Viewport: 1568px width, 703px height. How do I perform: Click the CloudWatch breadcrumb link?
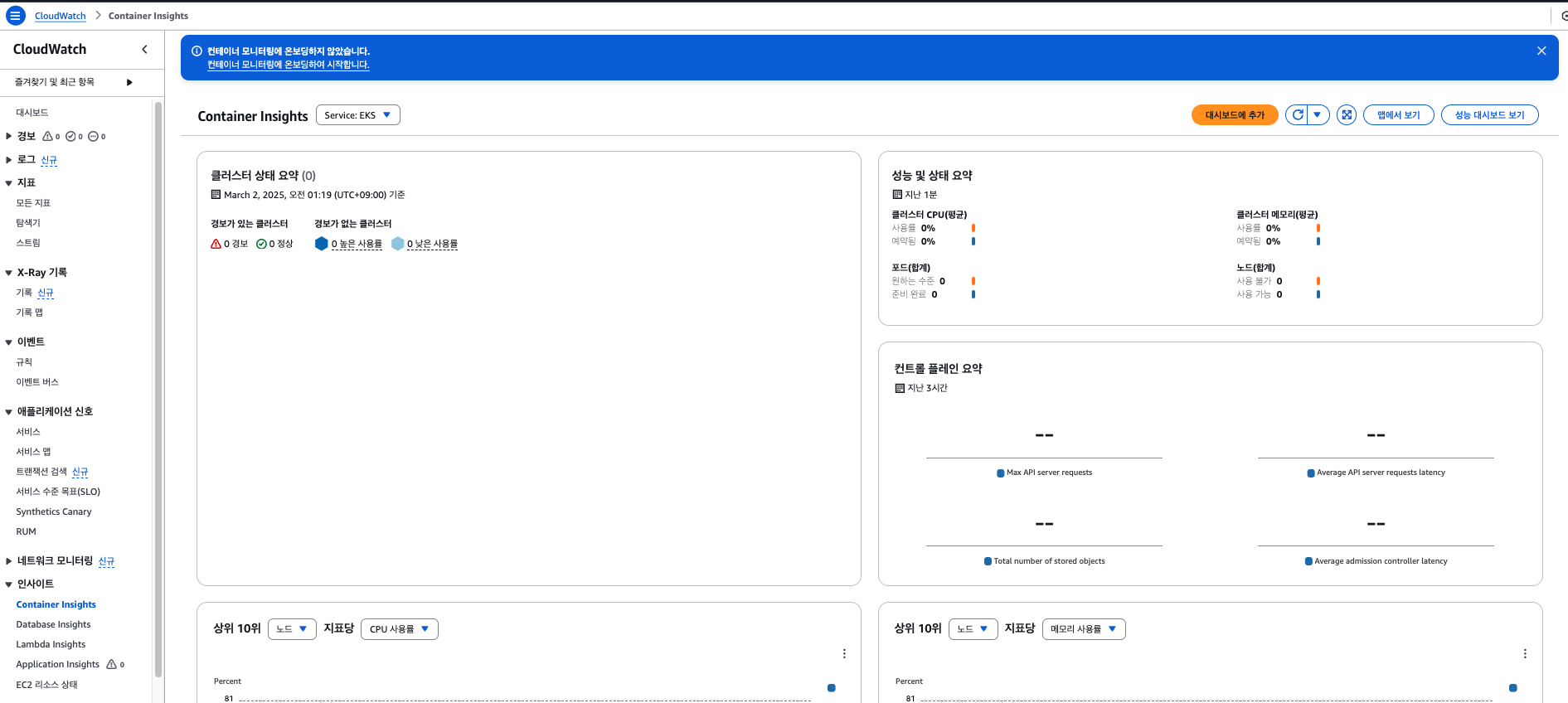click(x=60, y=16)
